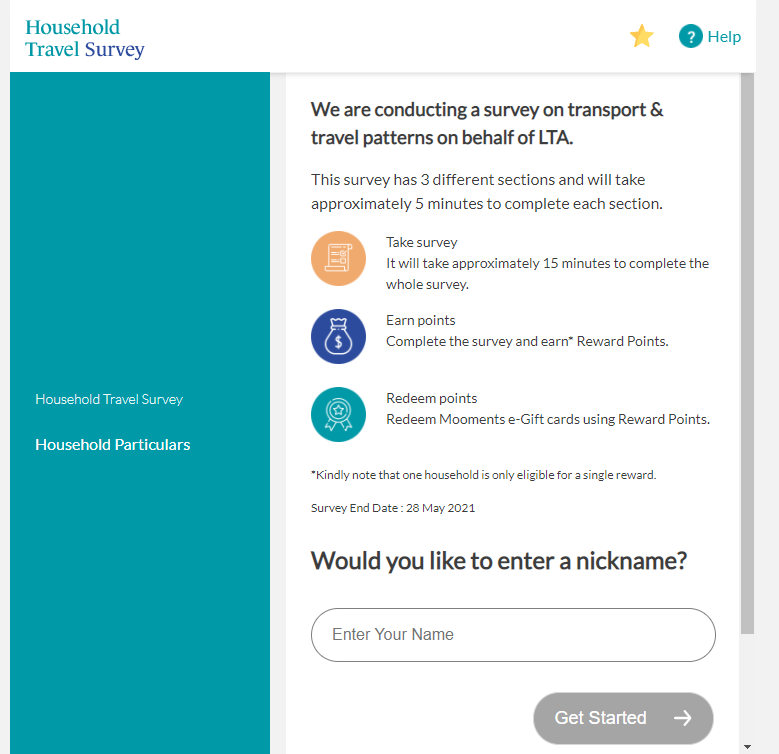Click the nickname question heading
Viewport: 779px width, 754px height.
(x=499, y=561)
